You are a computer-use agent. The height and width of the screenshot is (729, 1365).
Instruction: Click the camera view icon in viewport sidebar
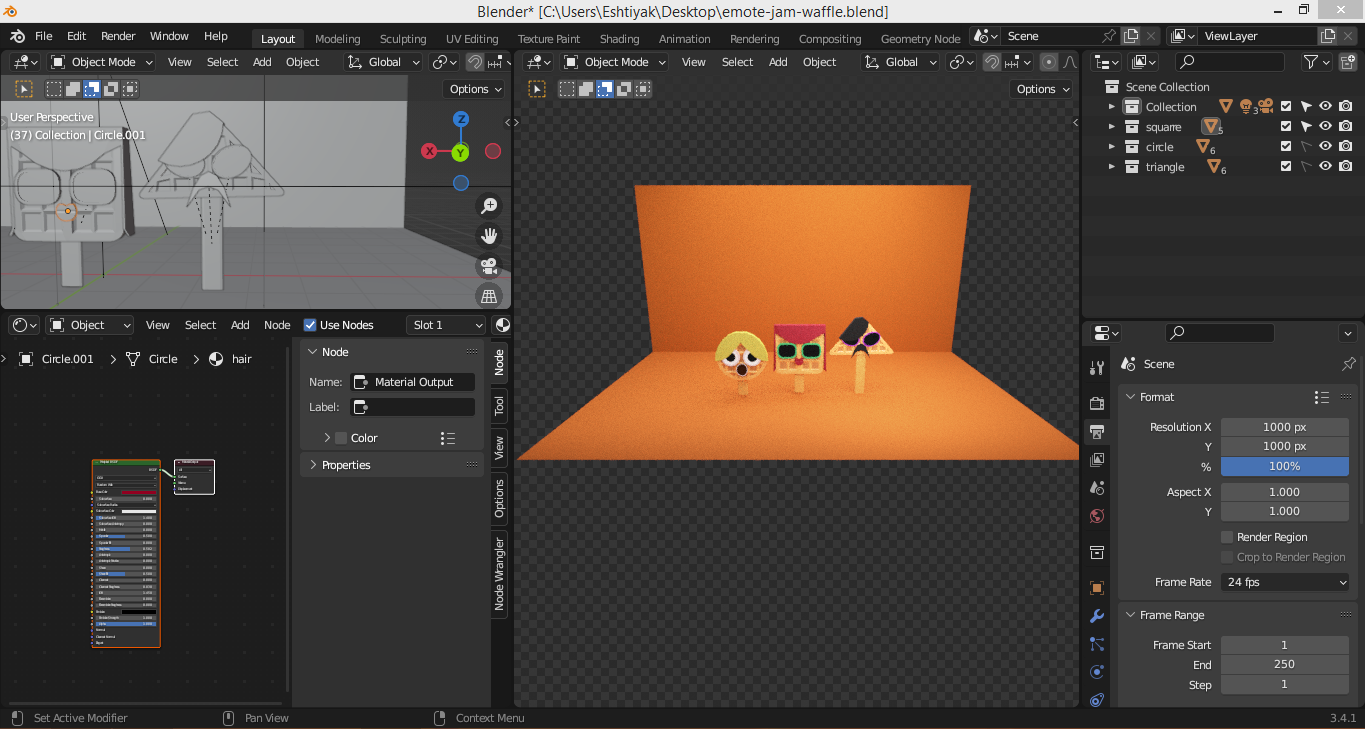pyautogui.click(x=489, y=267)
